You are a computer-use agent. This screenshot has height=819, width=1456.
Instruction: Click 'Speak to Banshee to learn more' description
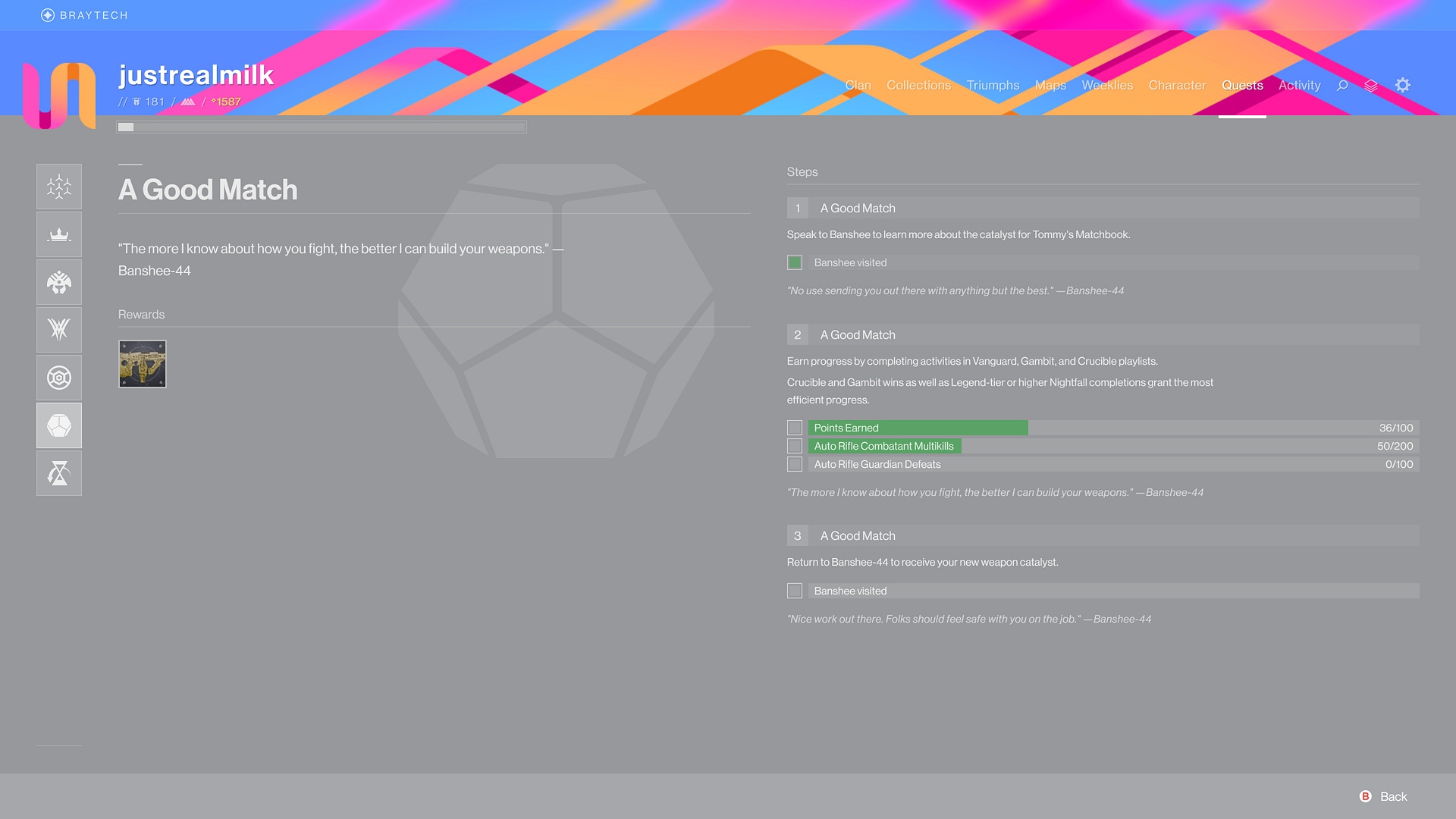(959, 234)
